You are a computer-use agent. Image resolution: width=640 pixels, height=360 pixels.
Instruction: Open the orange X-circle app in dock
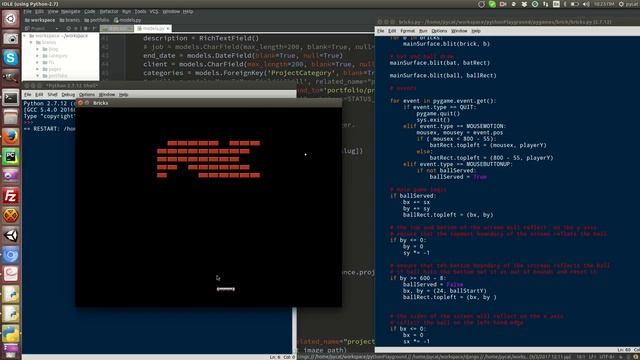point(11,216)
